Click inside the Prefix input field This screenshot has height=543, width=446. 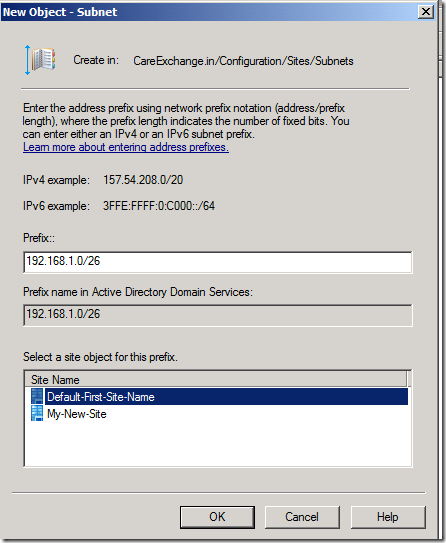coord(218,262)
